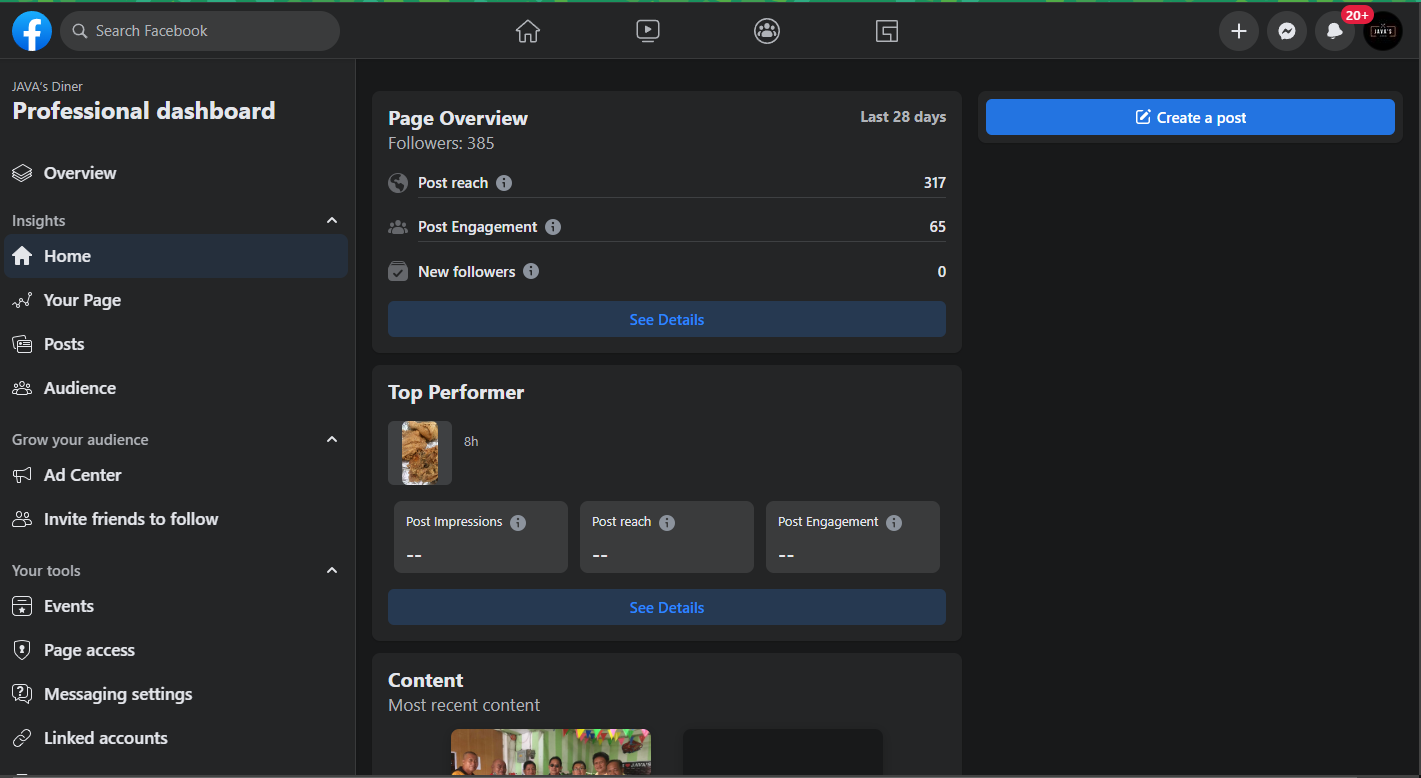Click the Overview layers icon in sidebar
1421x778 pixels.
pyautogui.click(x=22, y=173)
